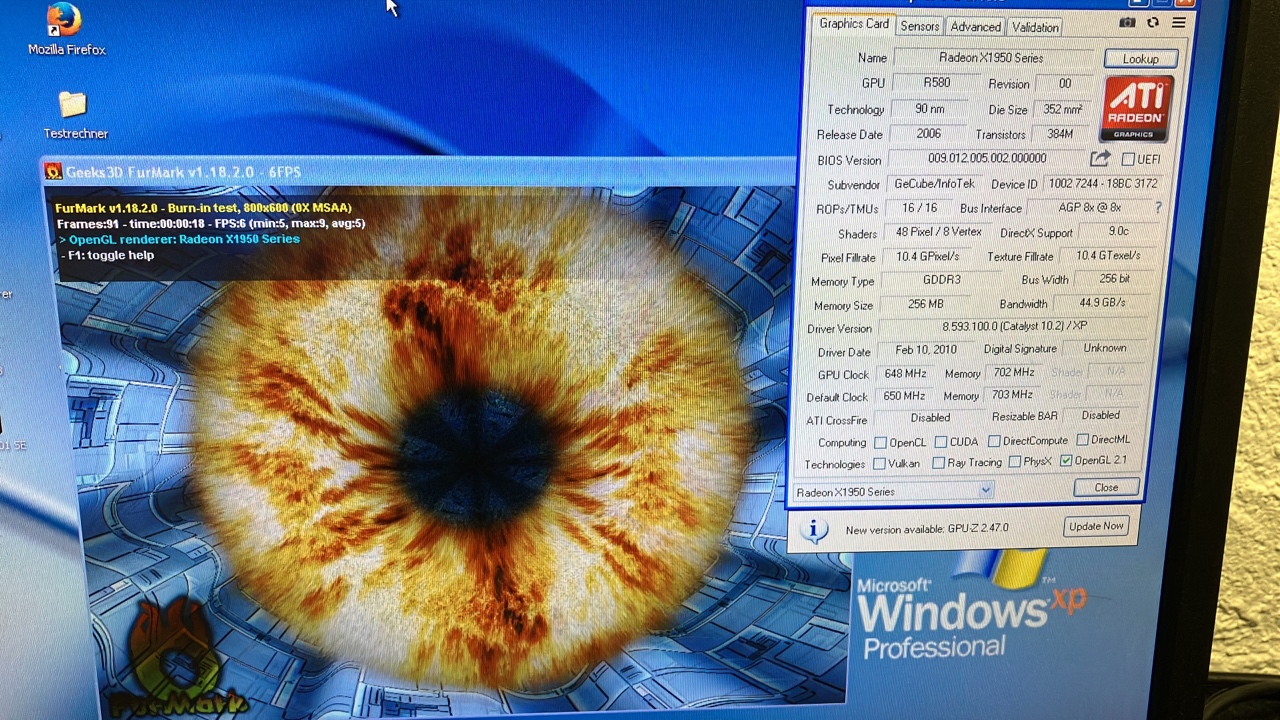Click the Lookup button

pos(1140,59)
